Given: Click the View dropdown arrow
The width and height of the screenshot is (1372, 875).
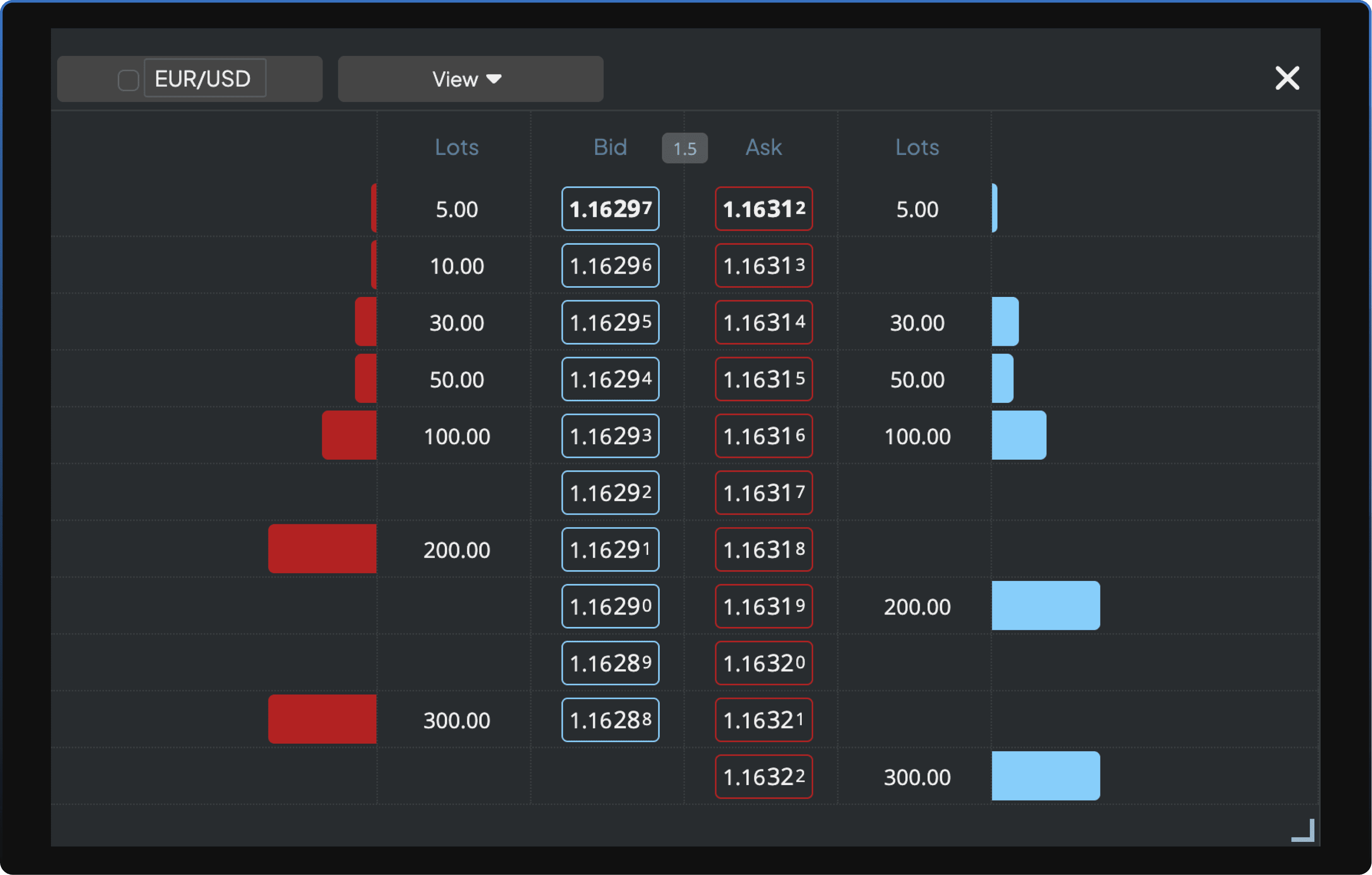Looking at the screenshot, I should click(494, 79).
